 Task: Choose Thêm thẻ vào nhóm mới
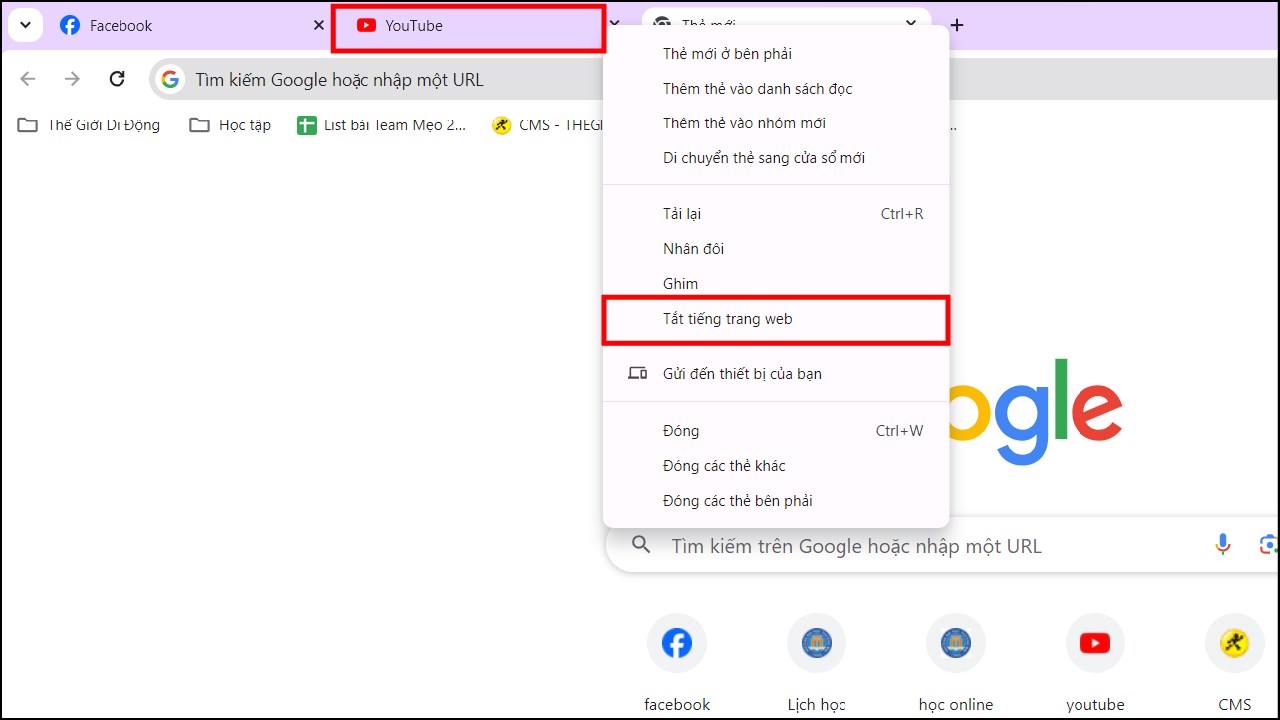(x=776, y=123)
